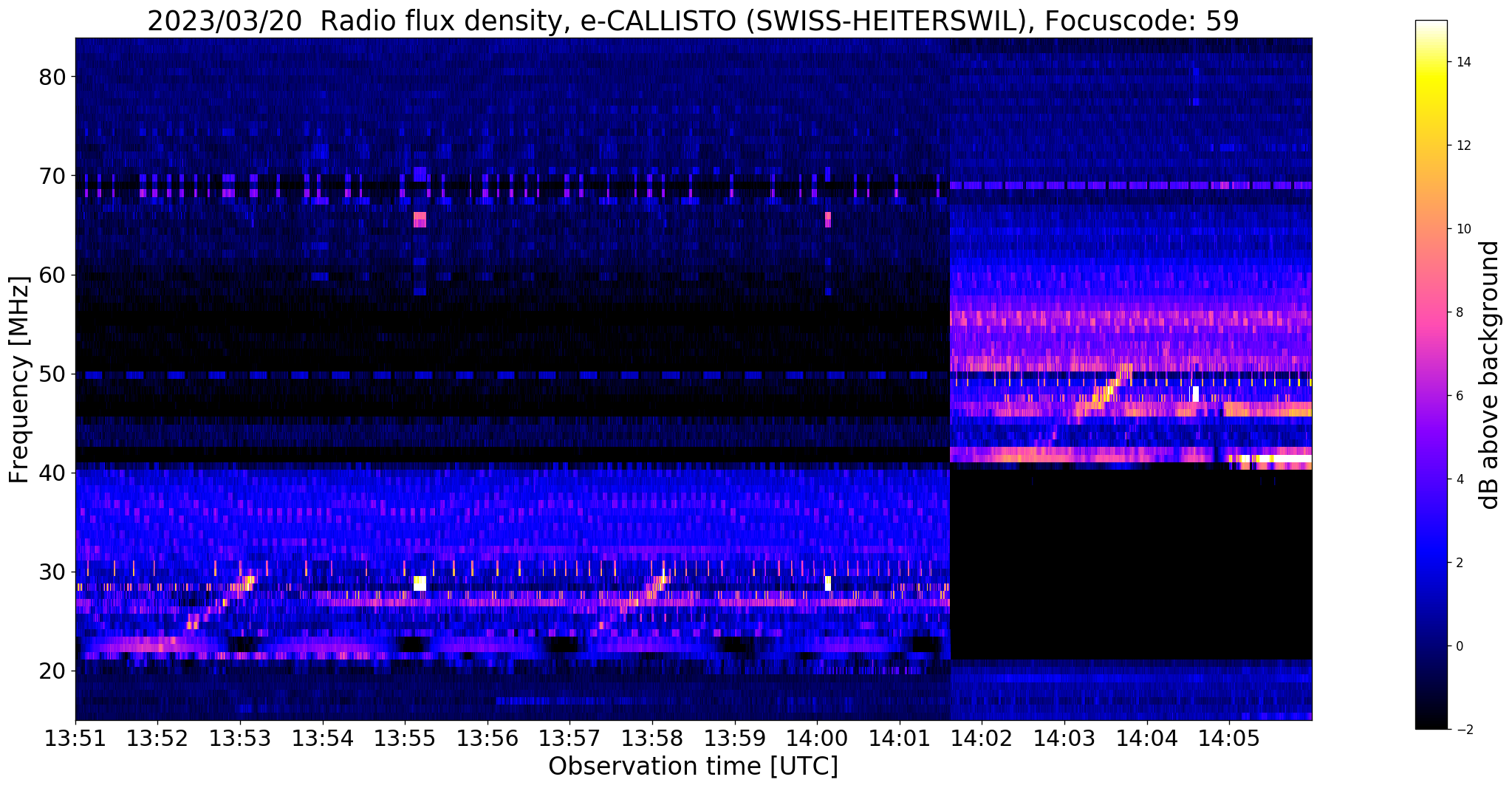Click the 60 frequency tick label
Screen dimensions: 1512x788
point(52,275)
